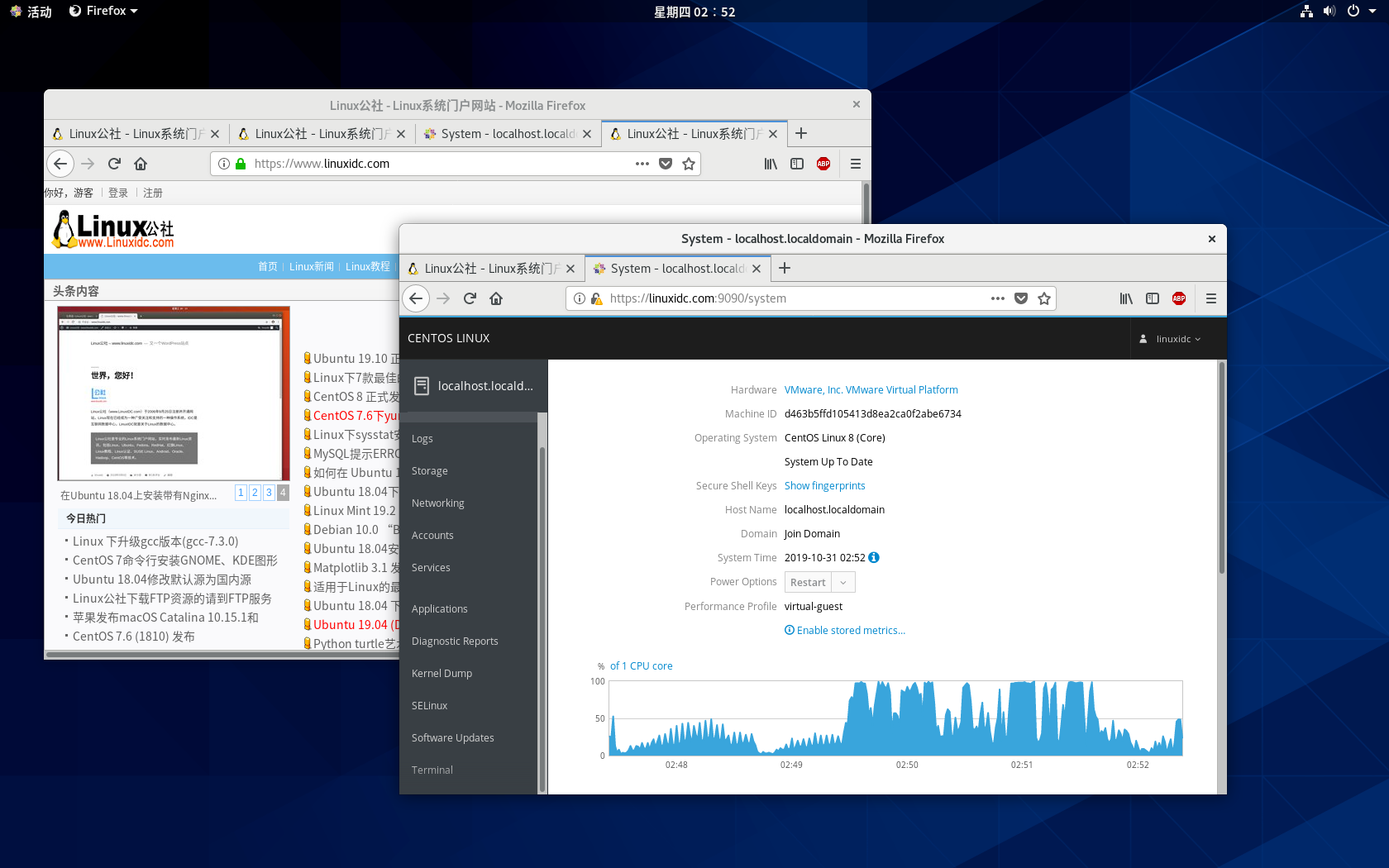Reload the System page

(469, 298)
